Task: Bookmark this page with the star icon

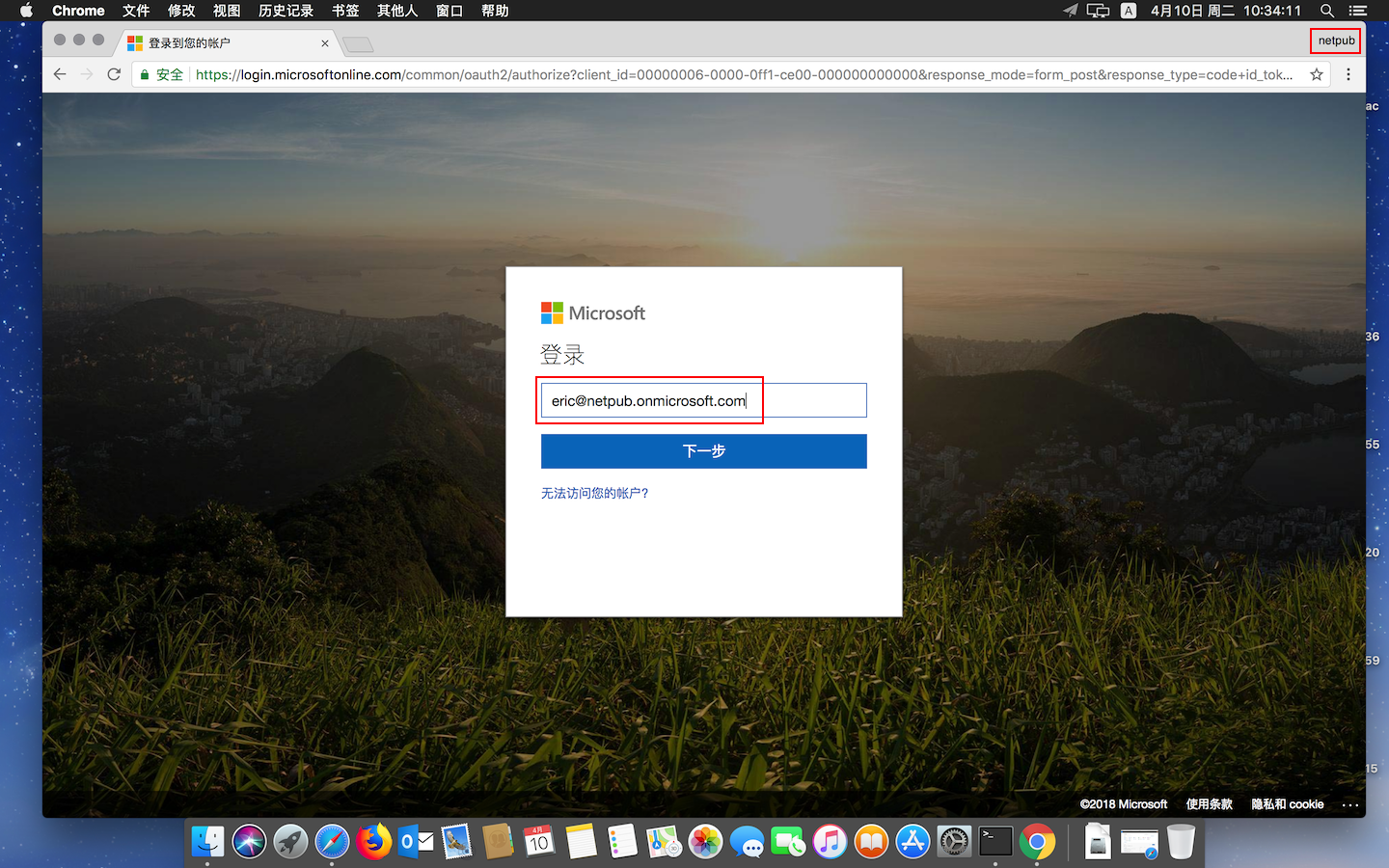Action: [x=1317, y=74]
